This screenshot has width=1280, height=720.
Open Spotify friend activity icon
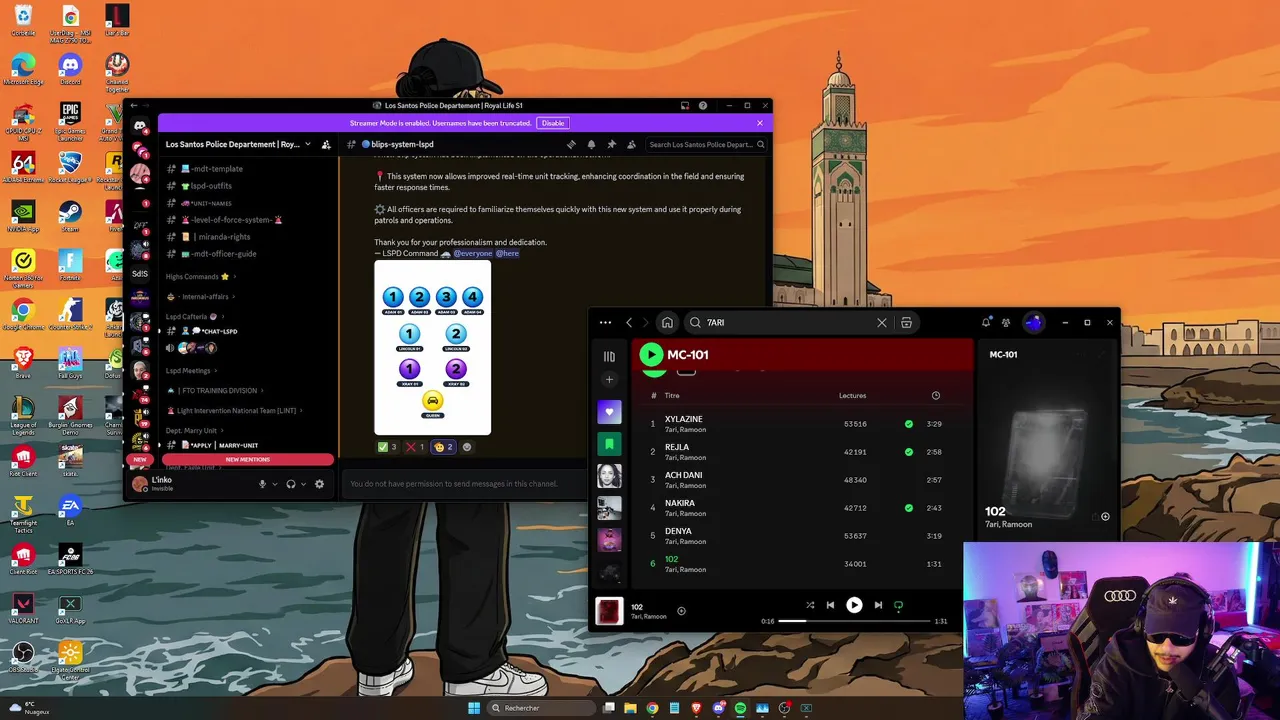click(1006, 322)
